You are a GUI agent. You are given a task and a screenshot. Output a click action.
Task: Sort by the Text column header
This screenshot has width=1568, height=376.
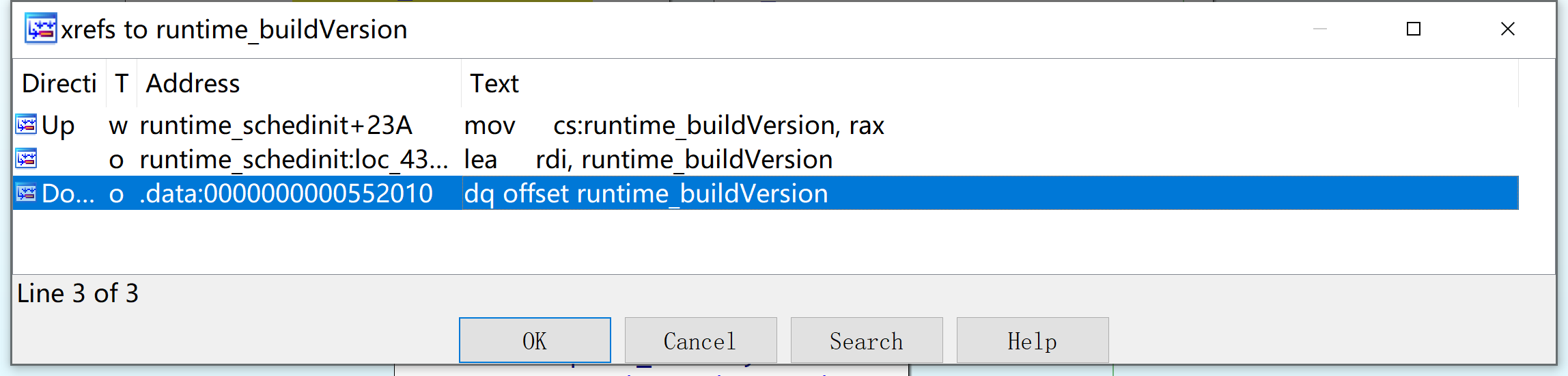point(990,83)
